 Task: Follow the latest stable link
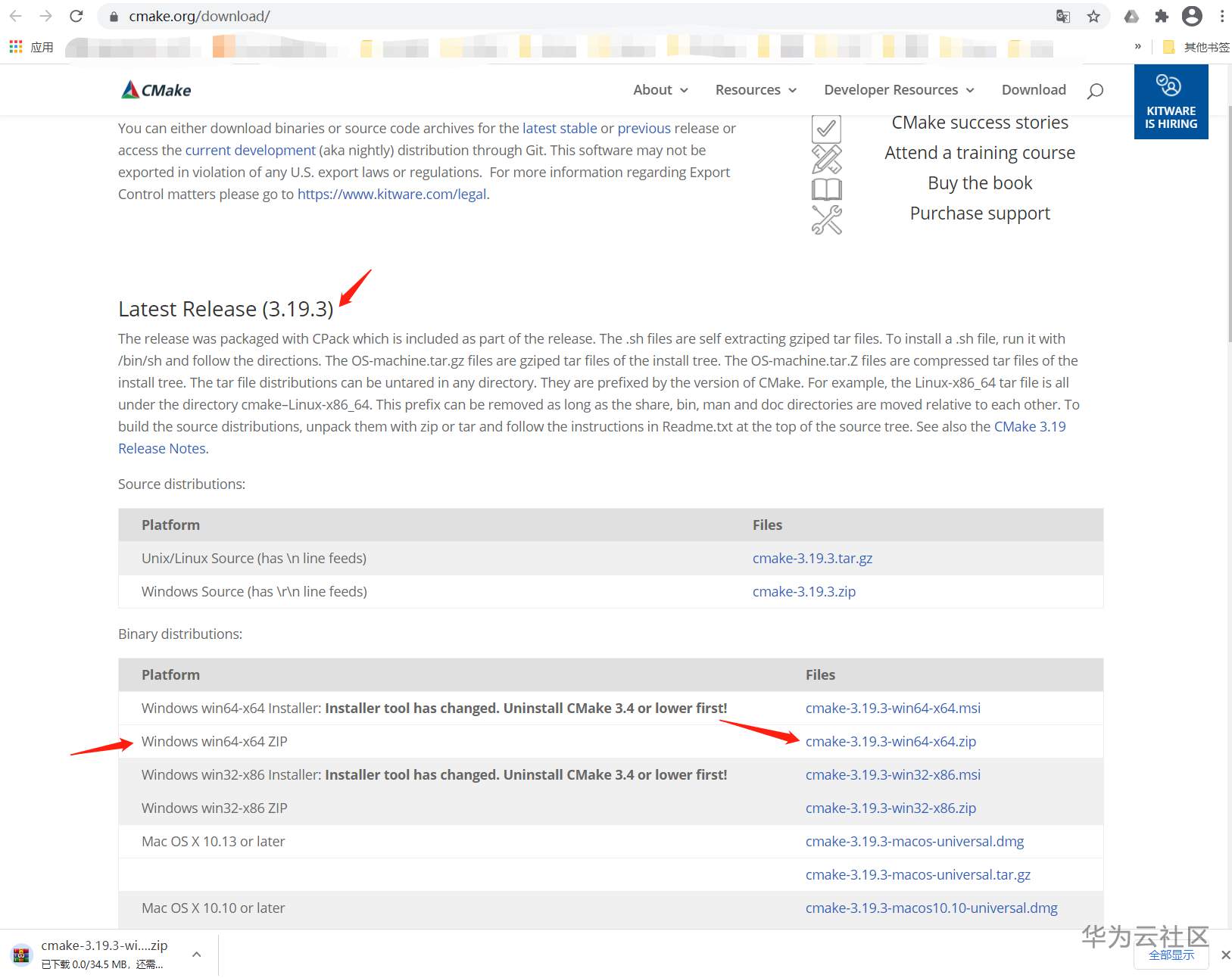560,129
